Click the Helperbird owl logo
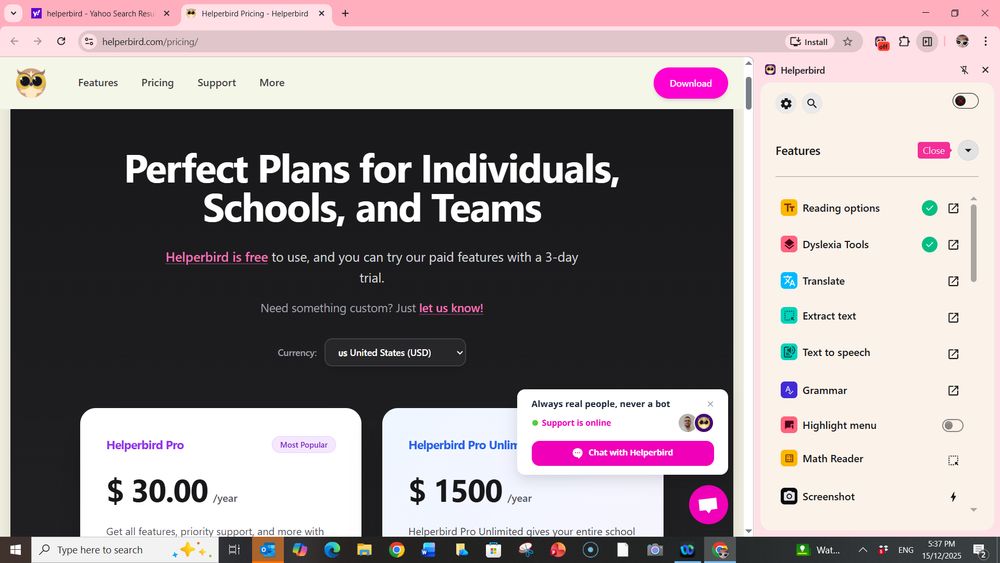This screenshot has height=563, width=1000. tap(31, 83)
